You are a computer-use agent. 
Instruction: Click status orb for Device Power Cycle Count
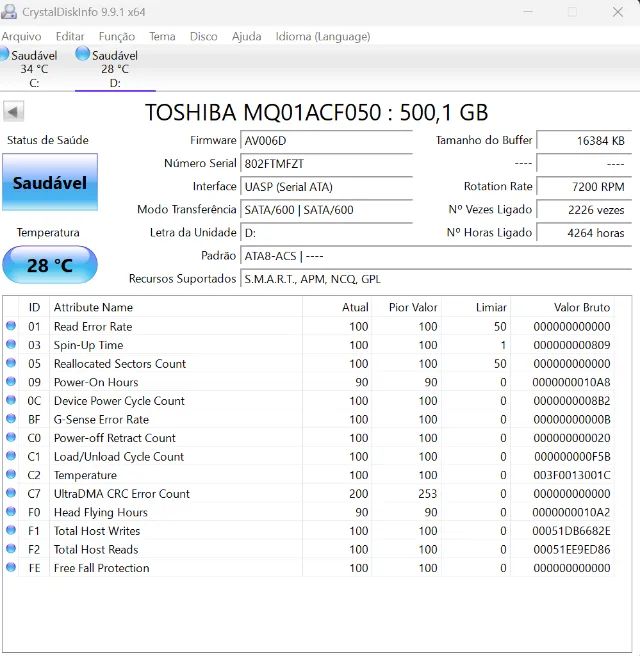(11, 400)
